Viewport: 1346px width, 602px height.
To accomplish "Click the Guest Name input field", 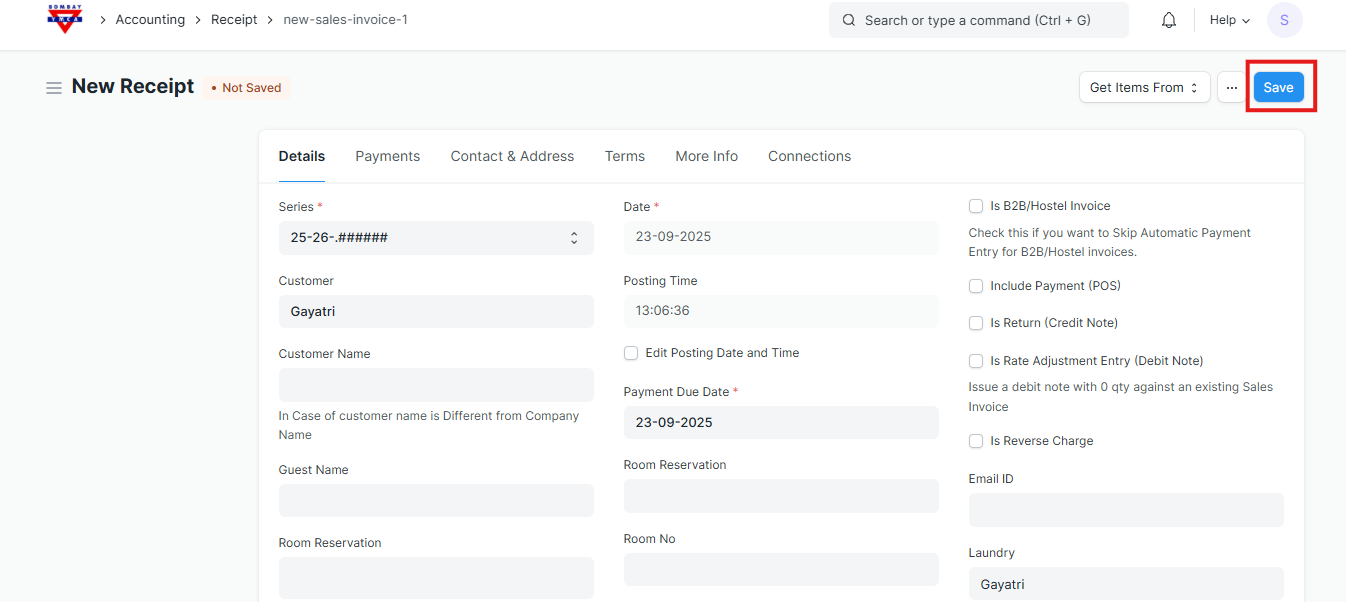I will pyautogui.click(x=435, y=500).
